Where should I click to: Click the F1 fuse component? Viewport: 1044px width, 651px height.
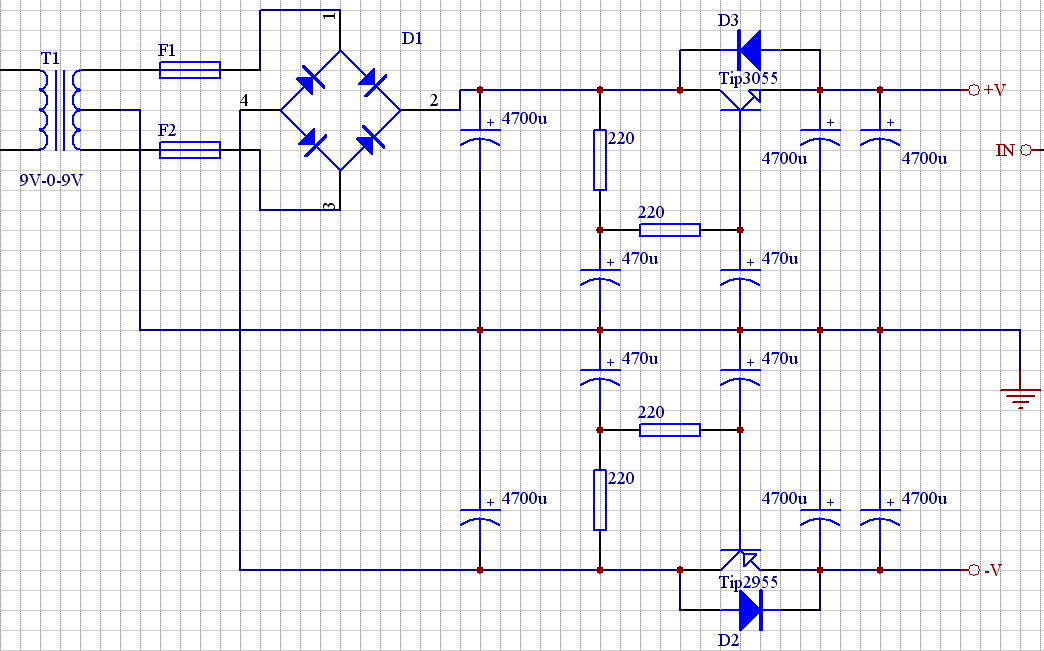190,70
